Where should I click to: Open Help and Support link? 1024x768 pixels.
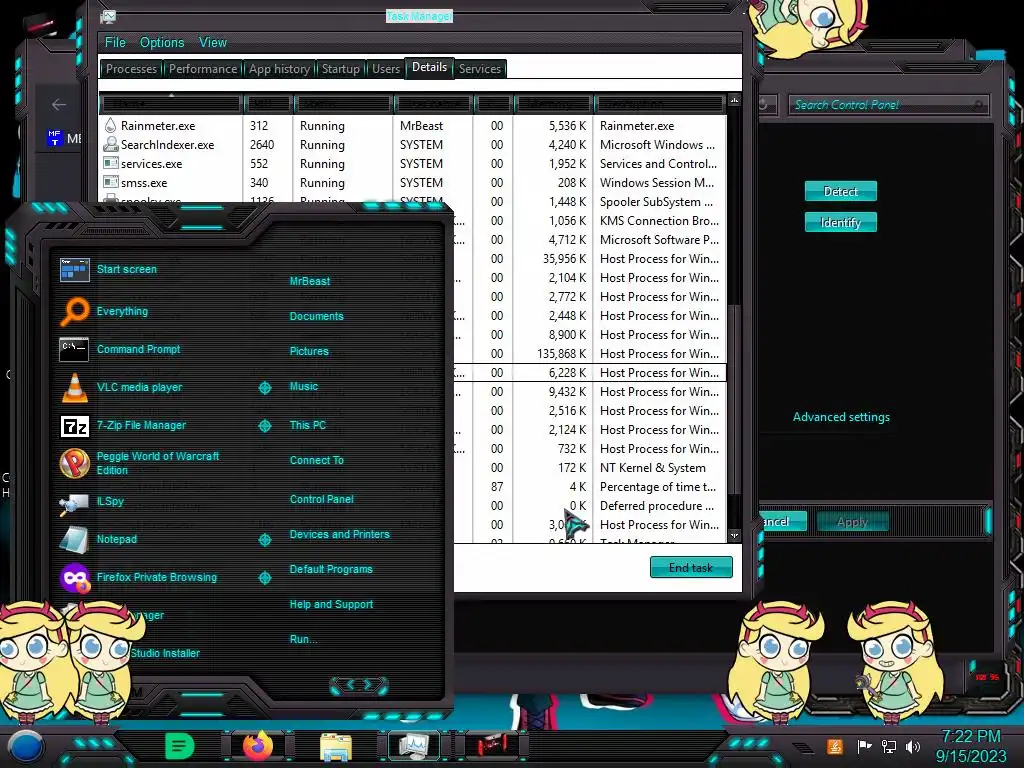331,605
